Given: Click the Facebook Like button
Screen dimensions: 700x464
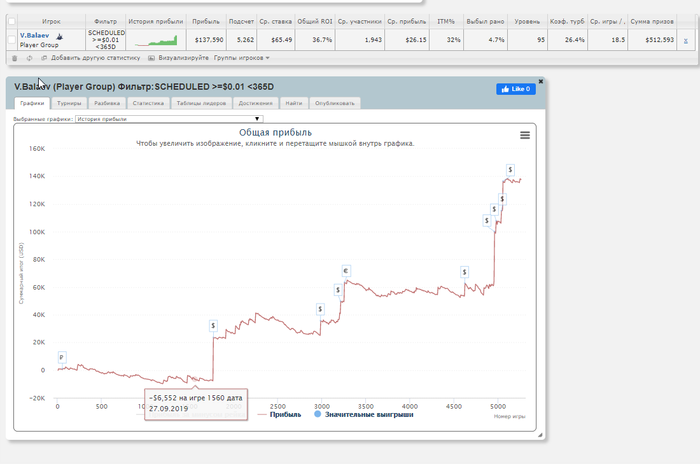Looking at the screenshot, I should point(516,89).
